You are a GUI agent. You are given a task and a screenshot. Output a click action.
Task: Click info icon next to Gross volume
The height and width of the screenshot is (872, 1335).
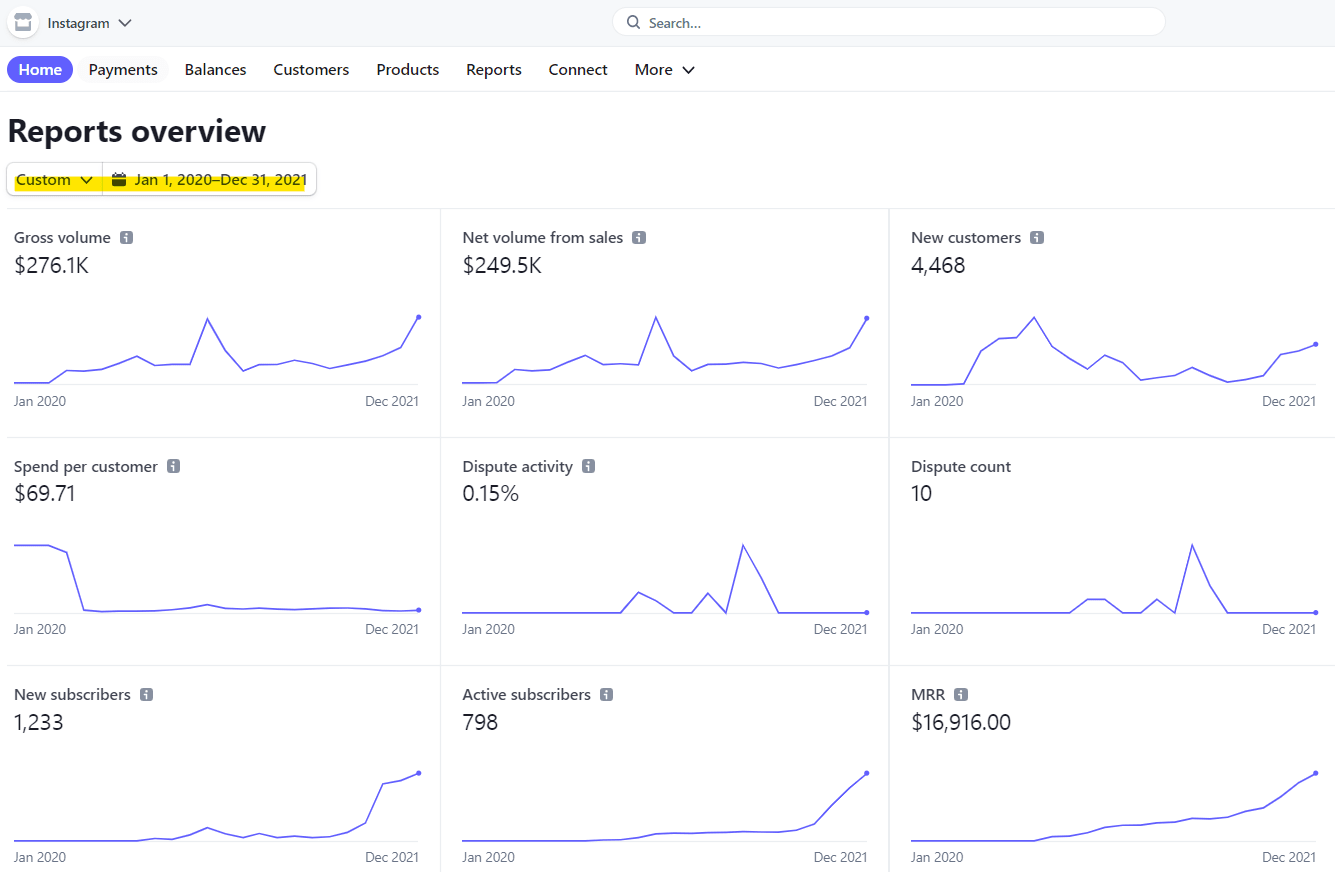coord(127,238)
